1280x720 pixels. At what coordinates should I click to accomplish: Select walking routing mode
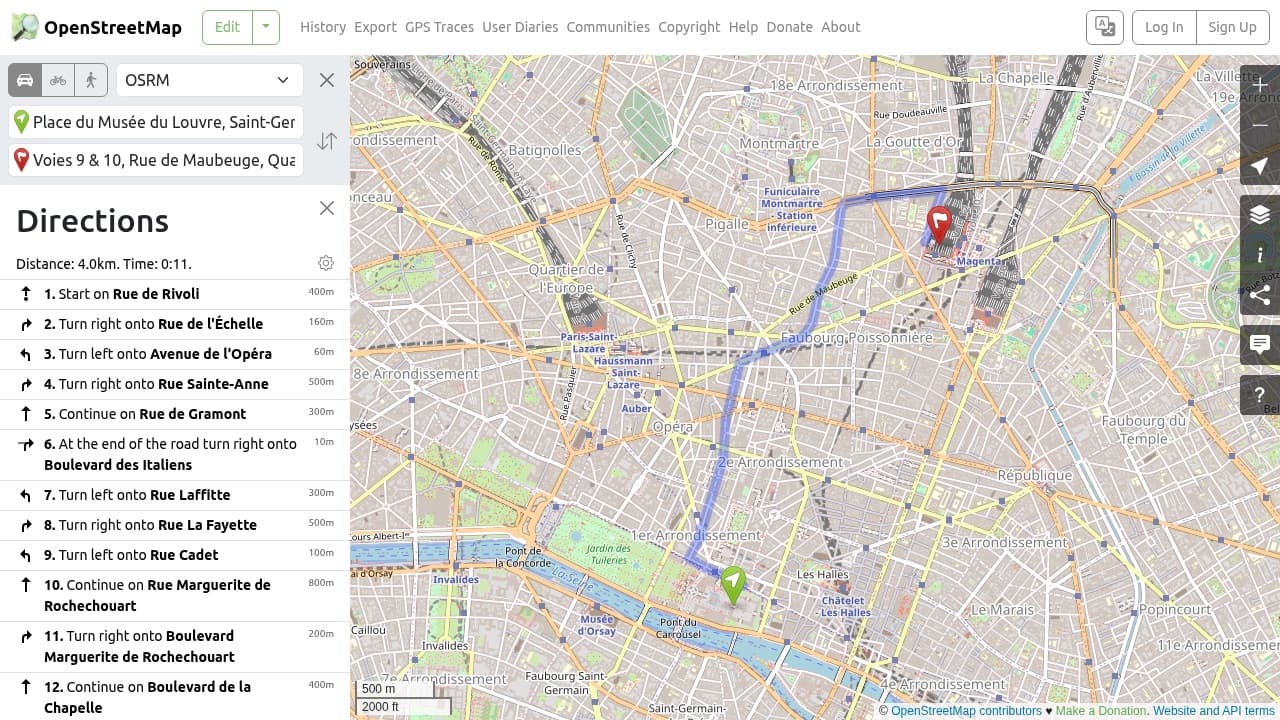pyautogui.click(x=91, y=80)
